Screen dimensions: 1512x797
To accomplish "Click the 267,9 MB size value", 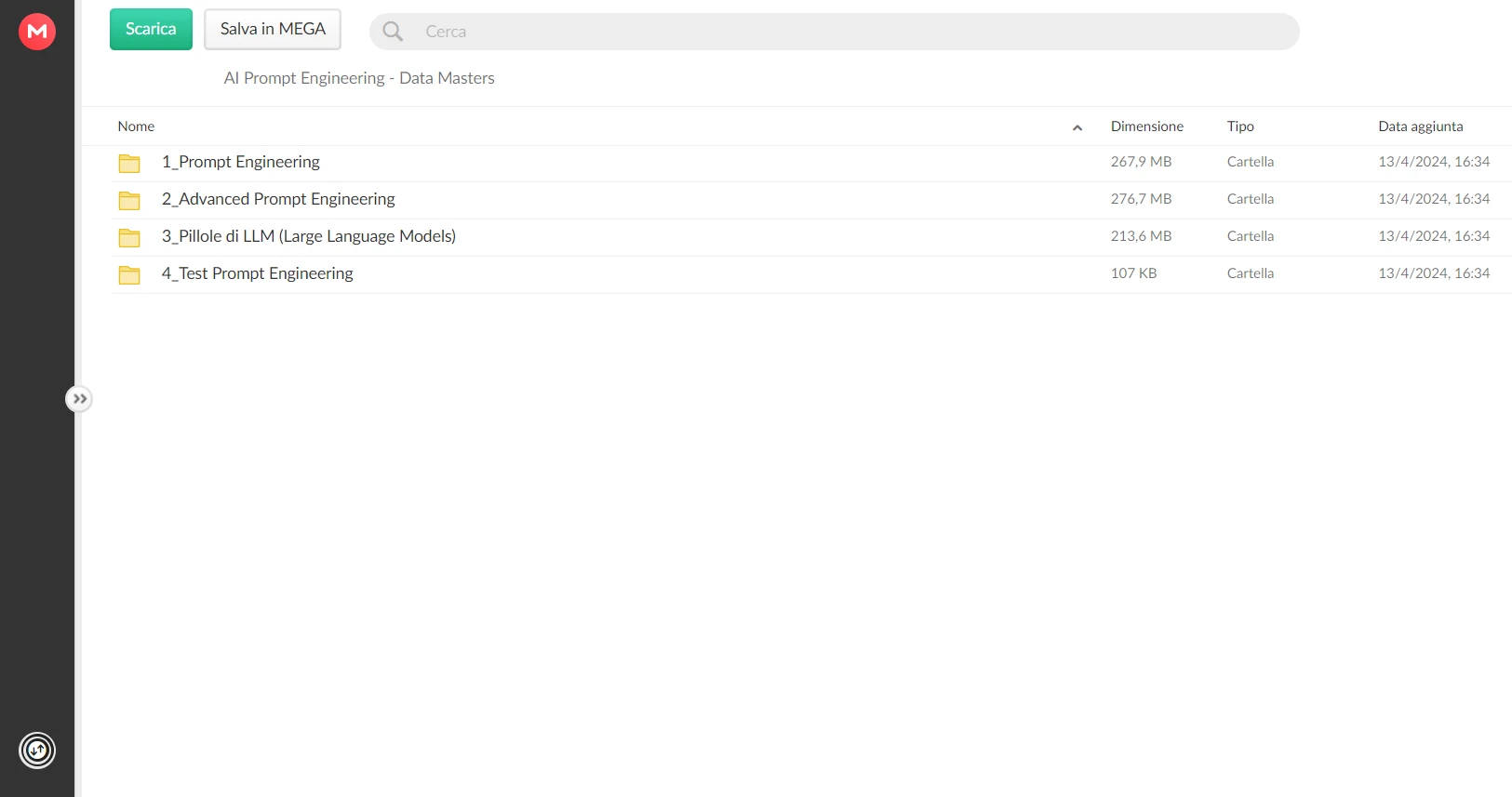I will click(x=1141, y=162).
